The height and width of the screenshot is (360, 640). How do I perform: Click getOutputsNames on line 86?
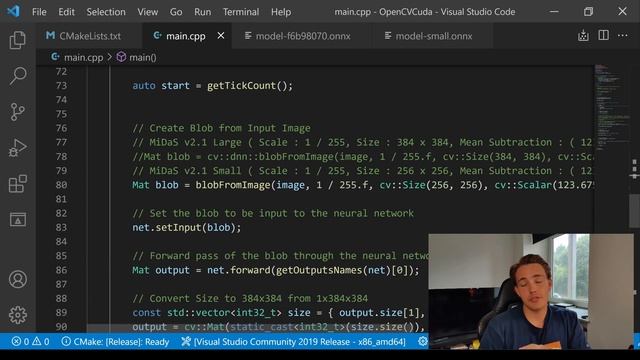(x=320, y=270)
